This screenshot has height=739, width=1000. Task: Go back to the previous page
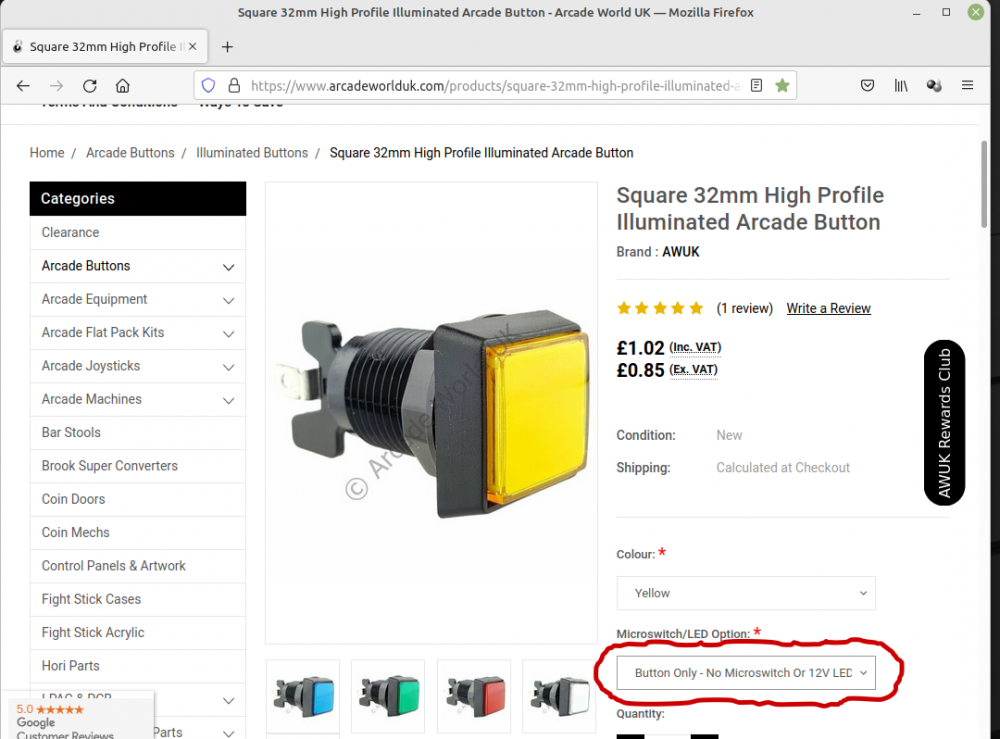(x=23, y=85)
